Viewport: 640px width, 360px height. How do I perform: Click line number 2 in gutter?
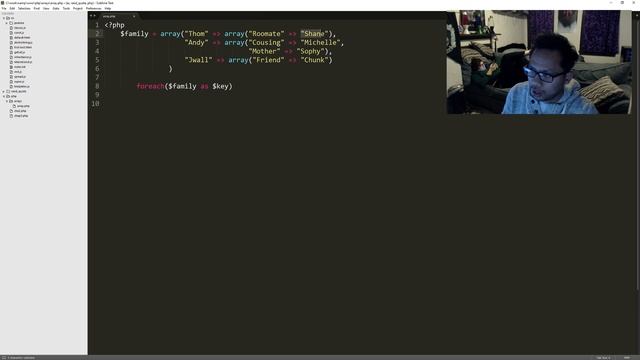[x=97, y=33]
